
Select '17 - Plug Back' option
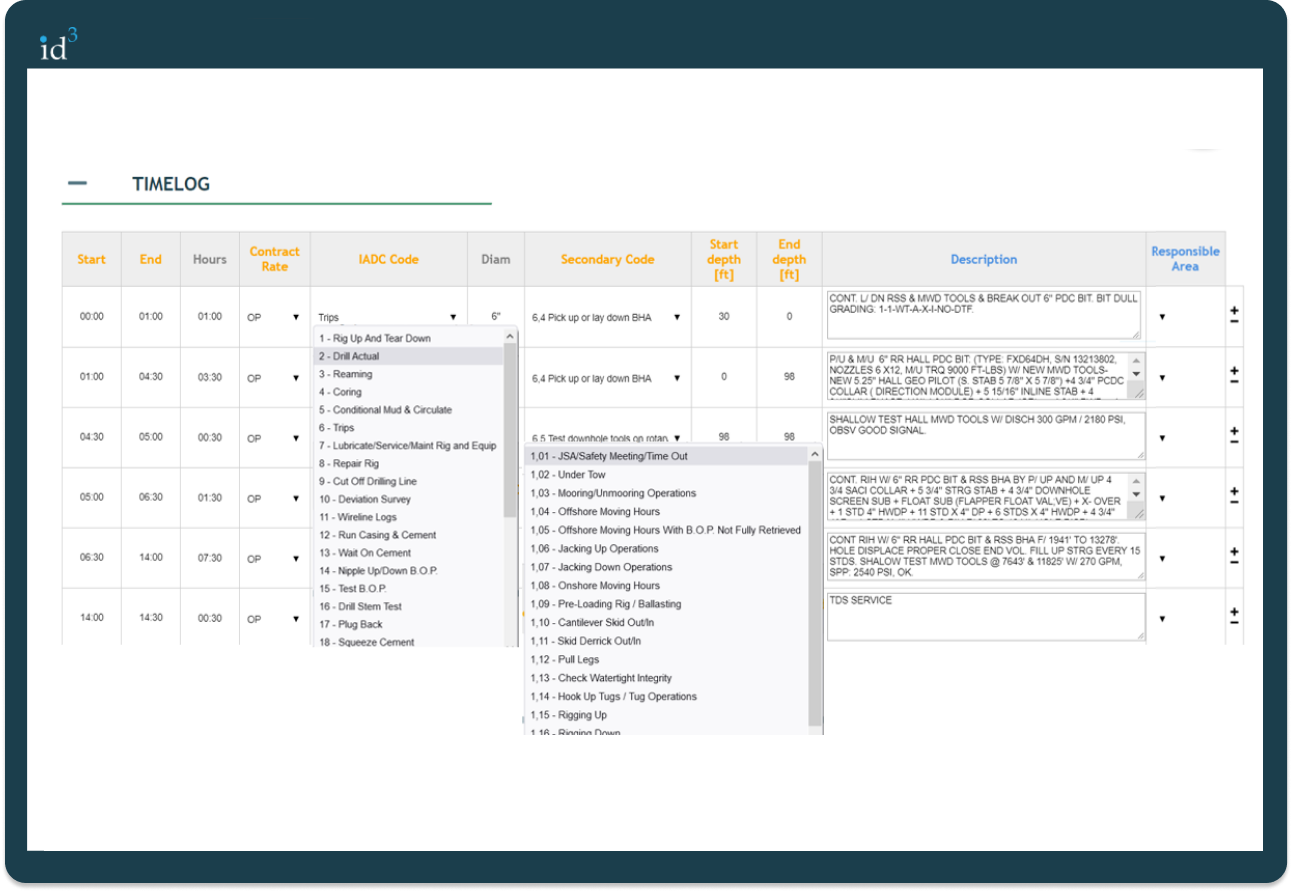point(409,624)
